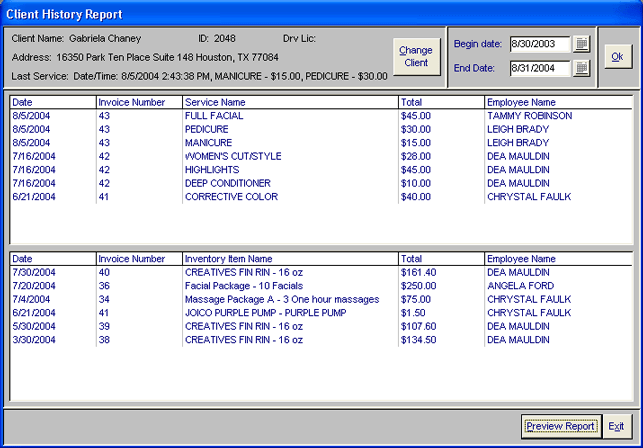Select the HIGHLIGHTS service row

pyautogui.click(x=321, y=170)
